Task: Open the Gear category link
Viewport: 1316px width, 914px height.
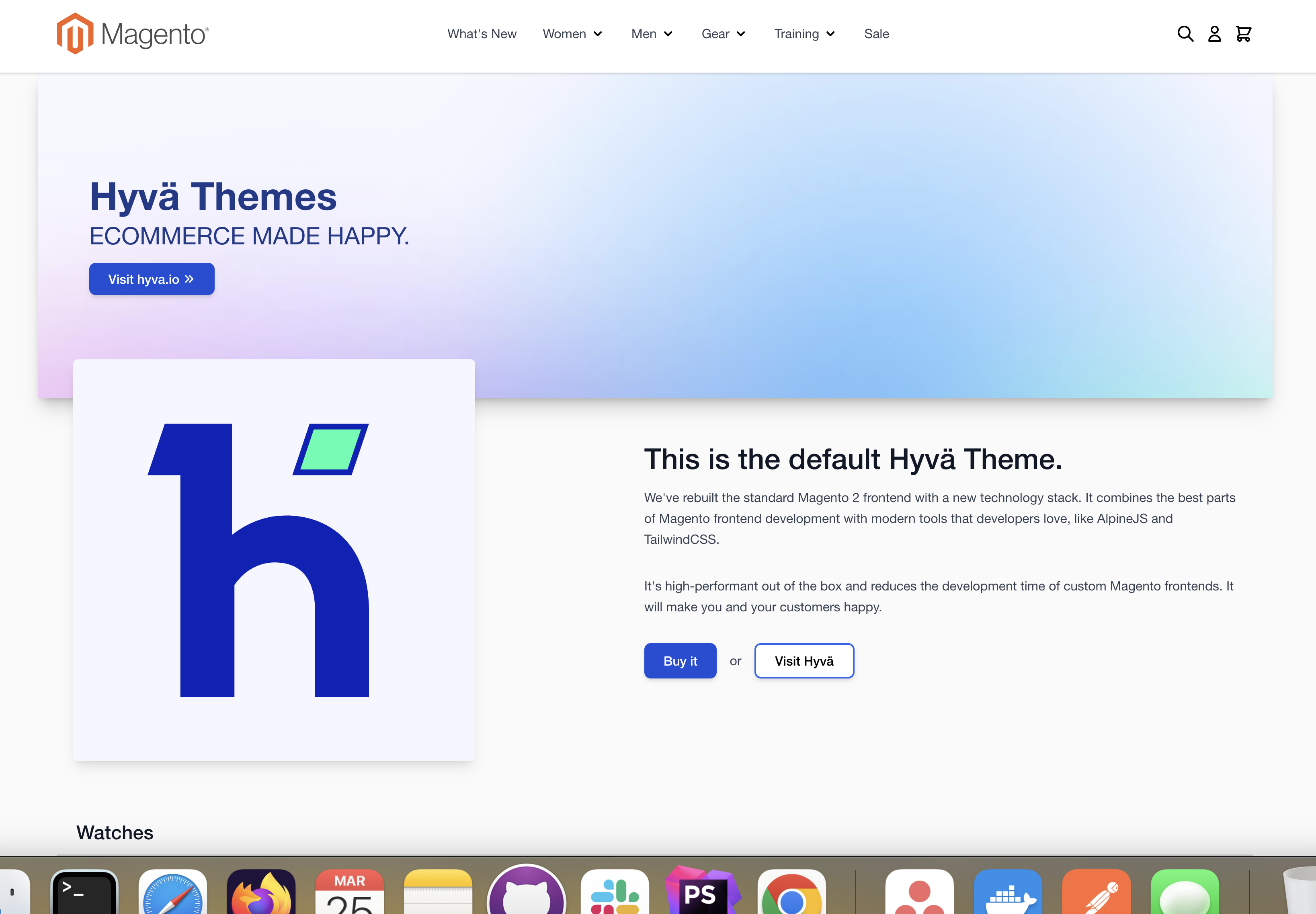Action: (715, 34)
